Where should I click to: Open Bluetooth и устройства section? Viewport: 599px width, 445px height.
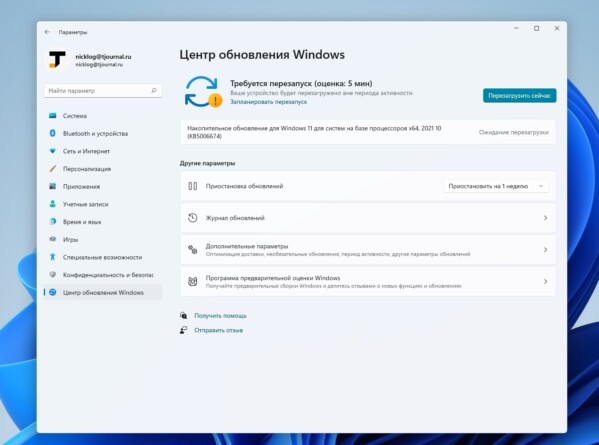pyautogui.click(x=103, y=133)
